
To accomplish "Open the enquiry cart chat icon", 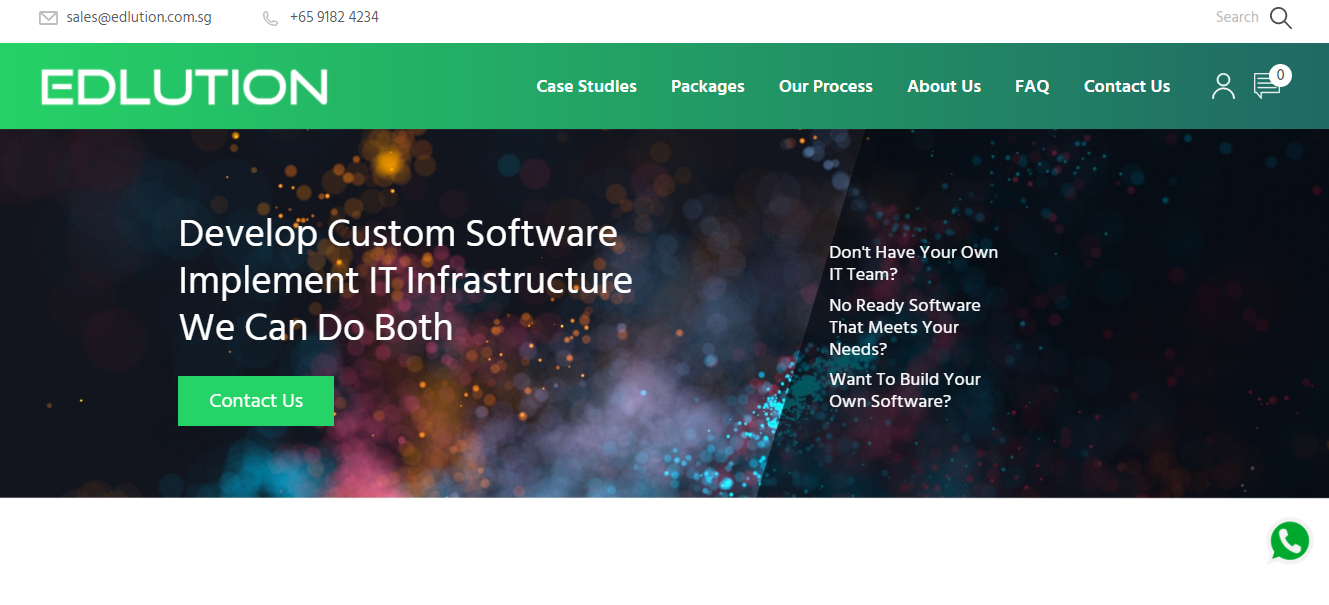I will click(x=1266, y=87).
